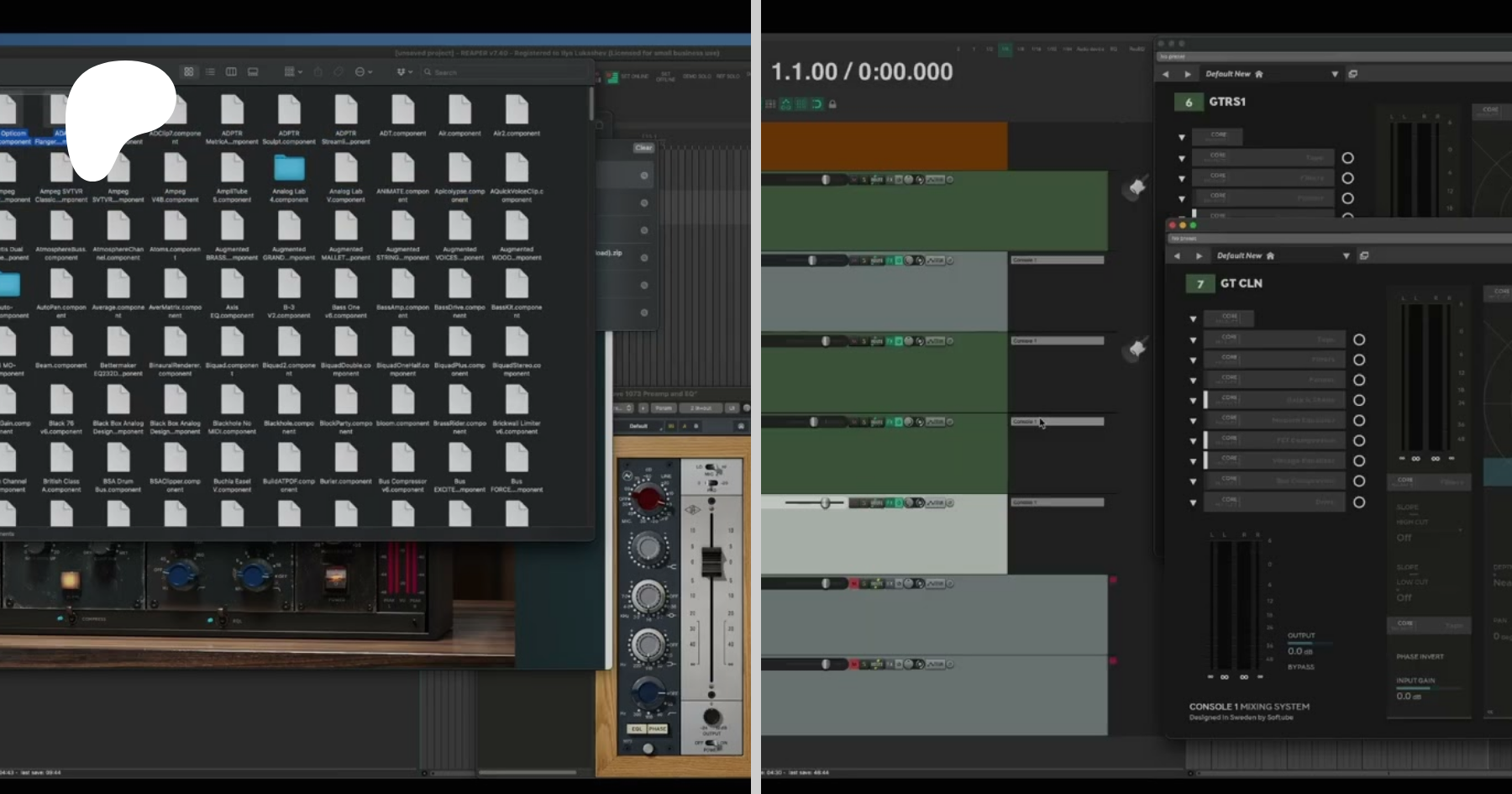Toggle the PHASE button on the 1073 preamp
Image resolution: width=1512 pixels, height=794 pixels.
[x=657, y=728]
